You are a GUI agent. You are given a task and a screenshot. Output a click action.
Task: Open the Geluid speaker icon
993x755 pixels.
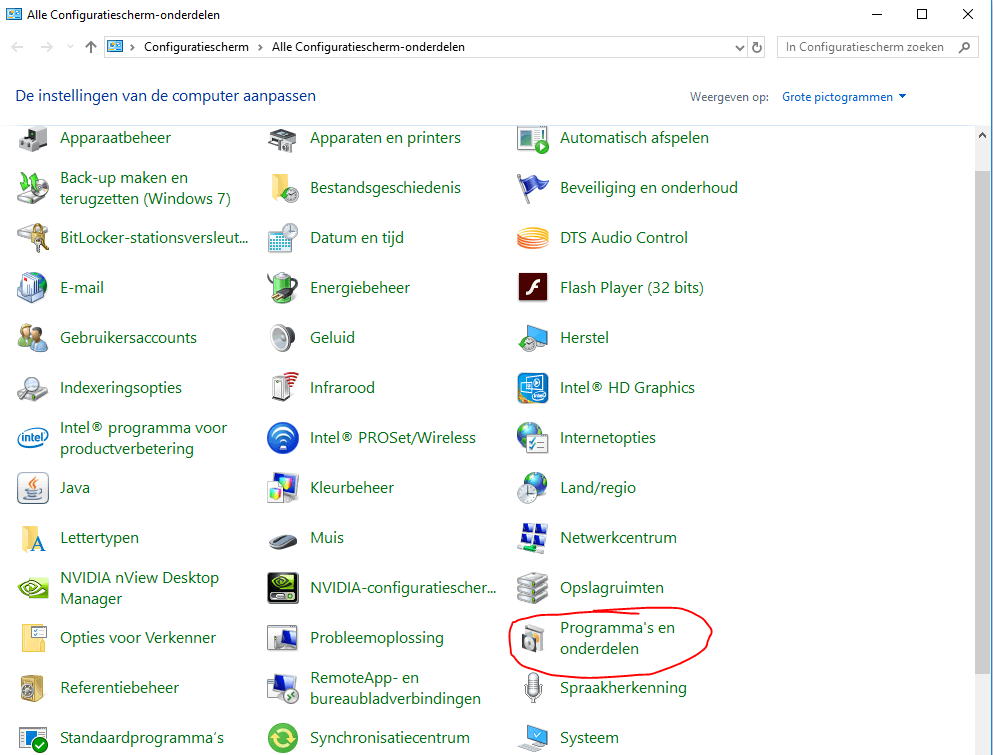282,338
